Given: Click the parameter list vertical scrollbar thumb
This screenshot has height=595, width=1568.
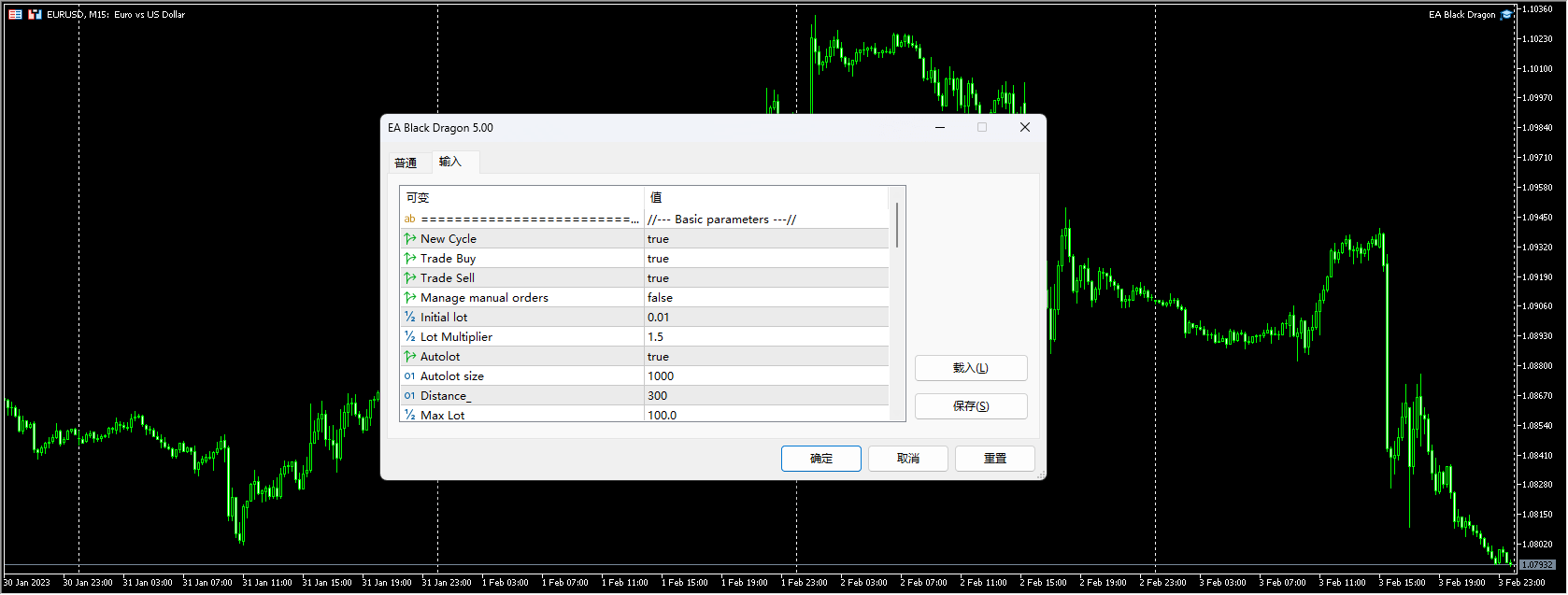Looking at the screenshot, I should [897, 225].
